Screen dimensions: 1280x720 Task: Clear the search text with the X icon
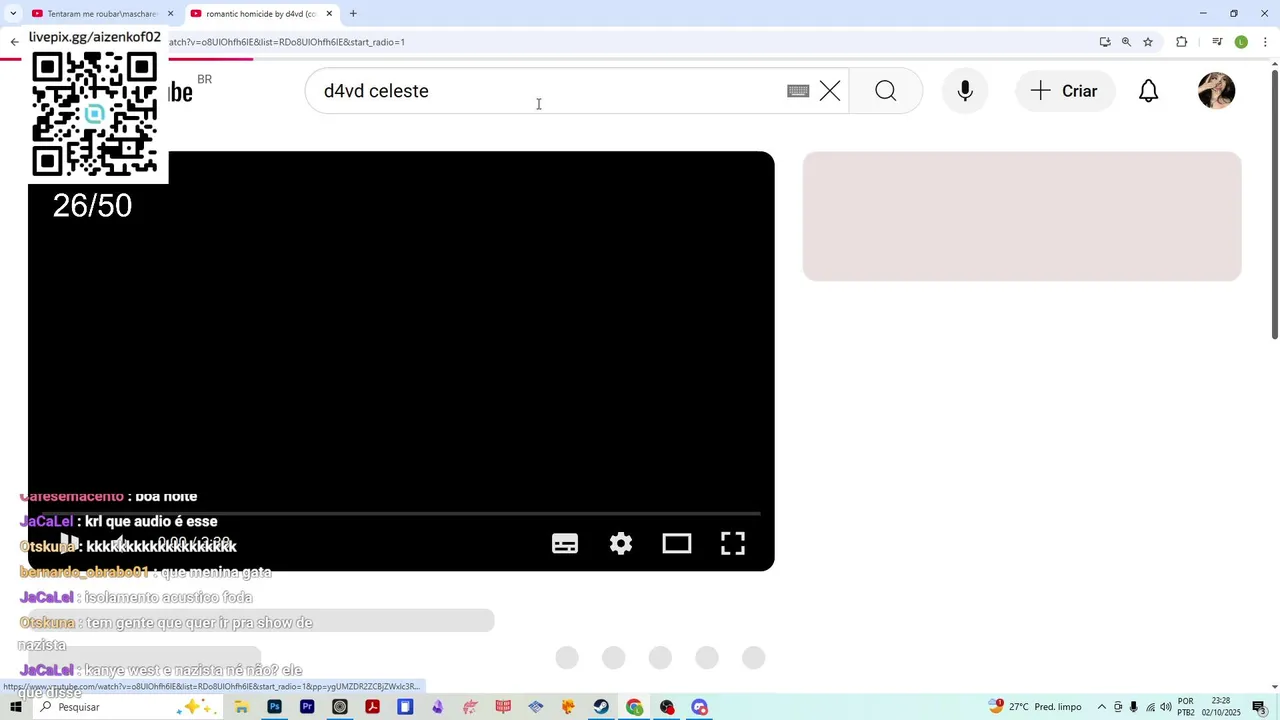(830, 91)
